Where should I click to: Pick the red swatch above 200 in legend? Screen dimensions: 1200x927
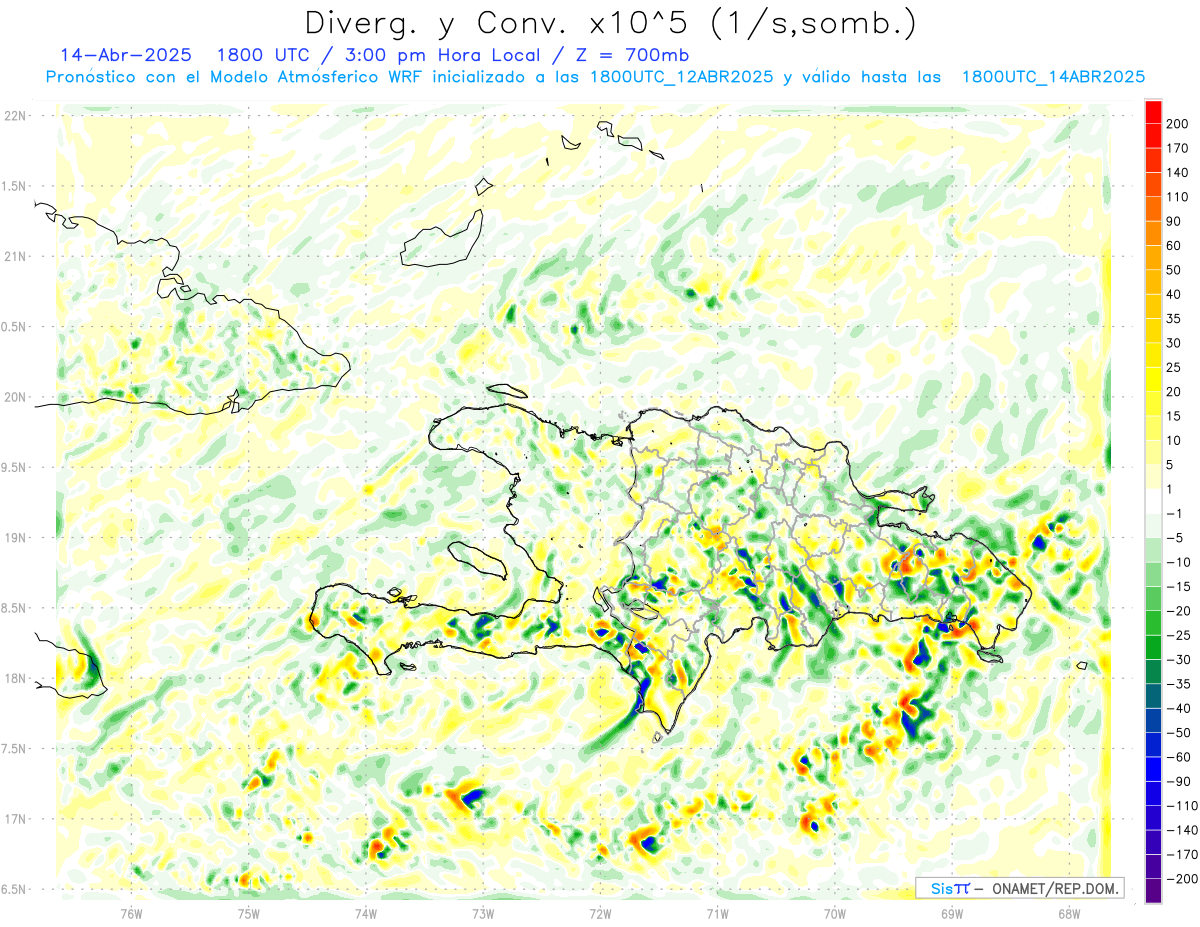click(x=1153, y=112)
